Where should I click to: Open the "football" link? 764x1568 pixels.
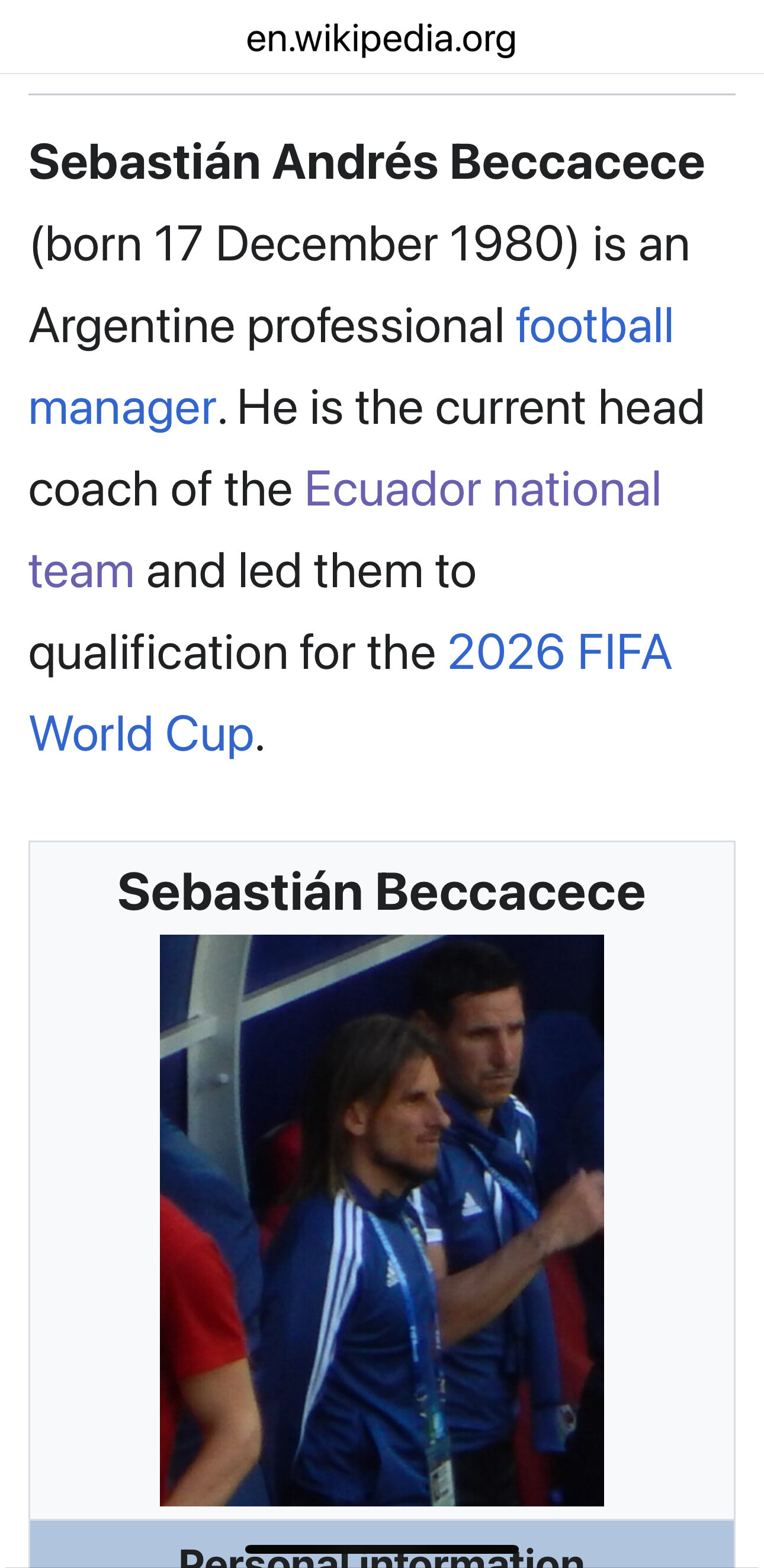click(x=594, y=325)
